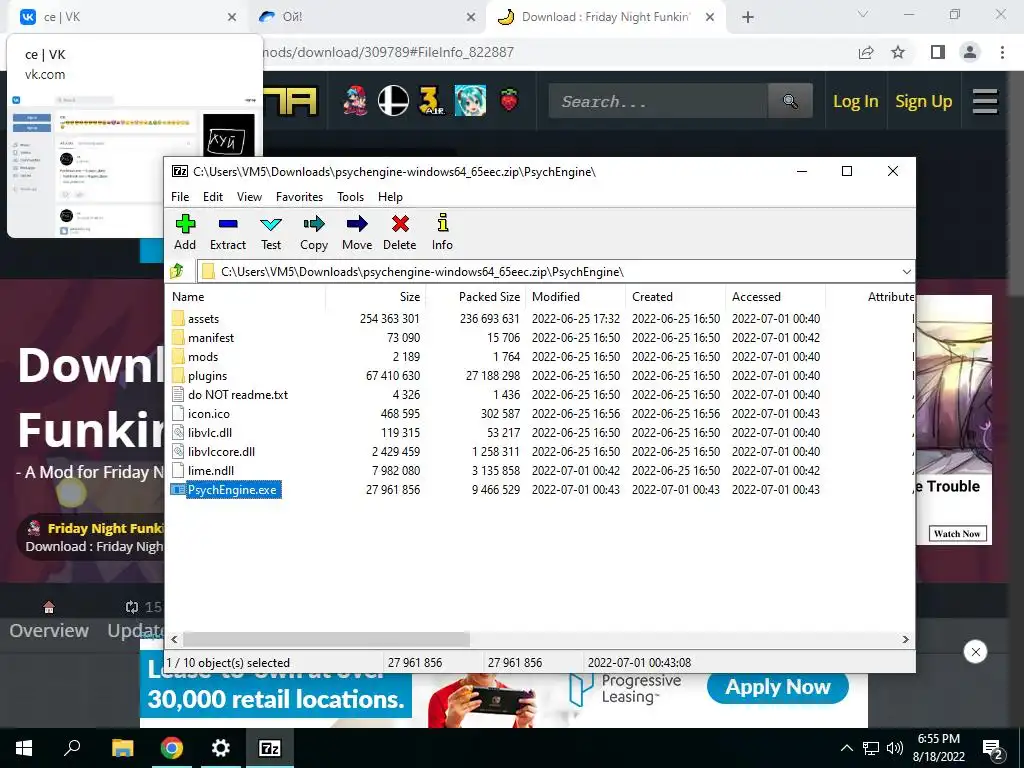Click the 7-Zip address path field
1024x768 pixels.
pos(555,272)
